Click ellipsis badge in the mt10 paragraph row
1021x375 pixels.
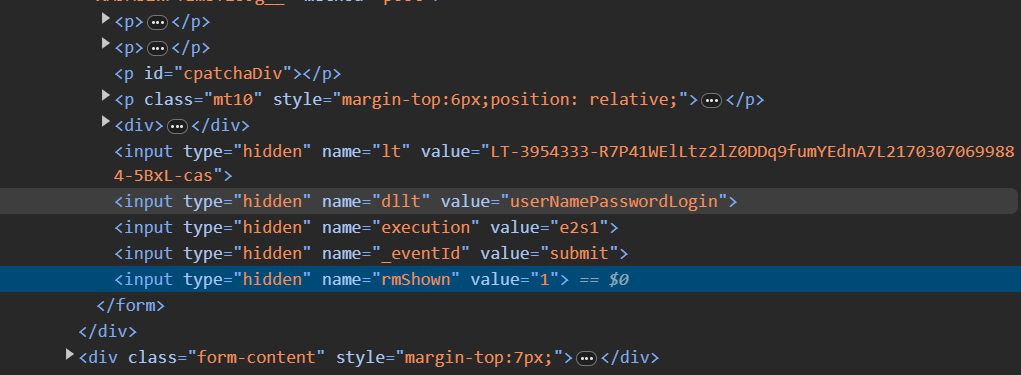712,100
